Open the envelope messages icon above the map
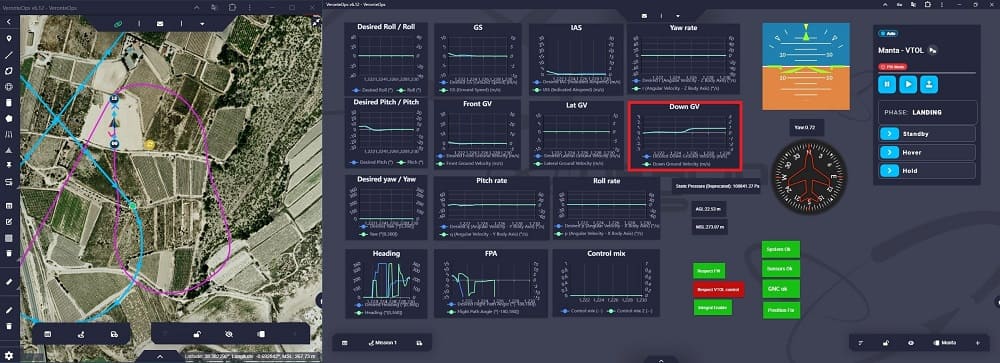 point(159,24)
